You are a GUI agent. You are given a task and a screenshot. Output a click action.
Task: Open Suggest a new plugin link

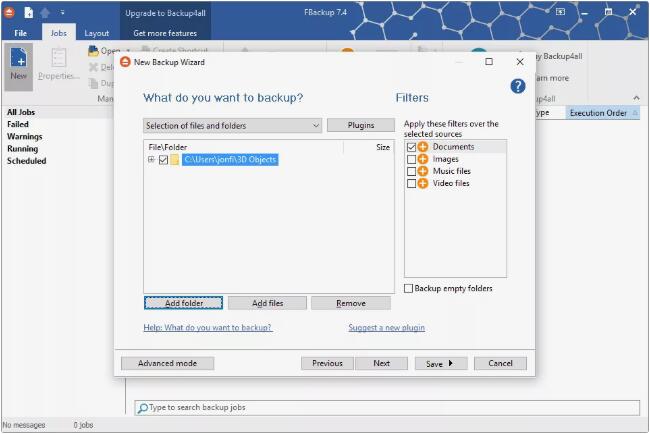click(x=386, y=327)
